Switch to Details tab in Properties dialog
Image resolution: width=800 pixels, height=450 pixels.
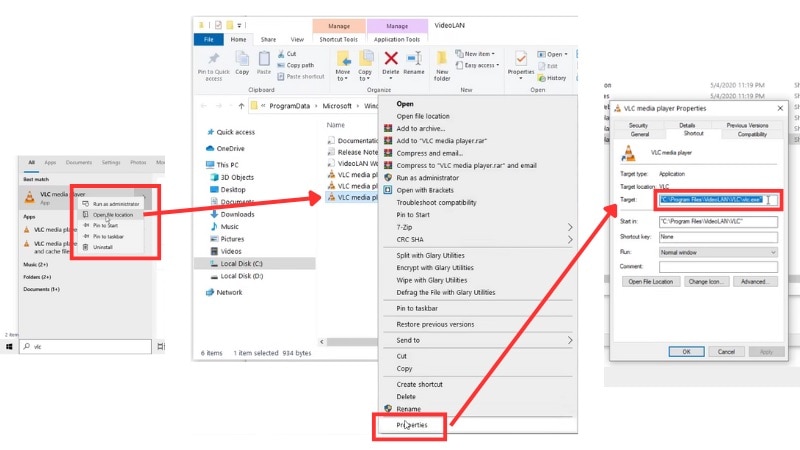pos(687,125)
